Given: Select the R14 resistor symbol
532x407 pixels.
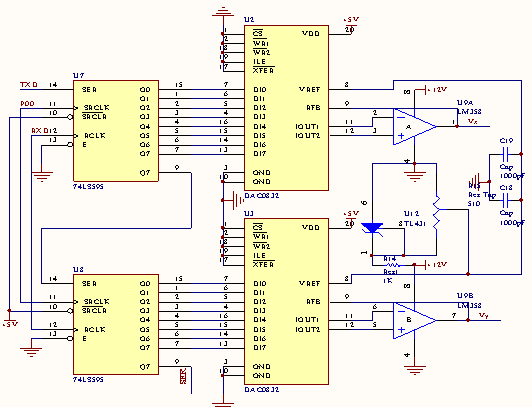Looking at the screenshot, I should [391, 265].
